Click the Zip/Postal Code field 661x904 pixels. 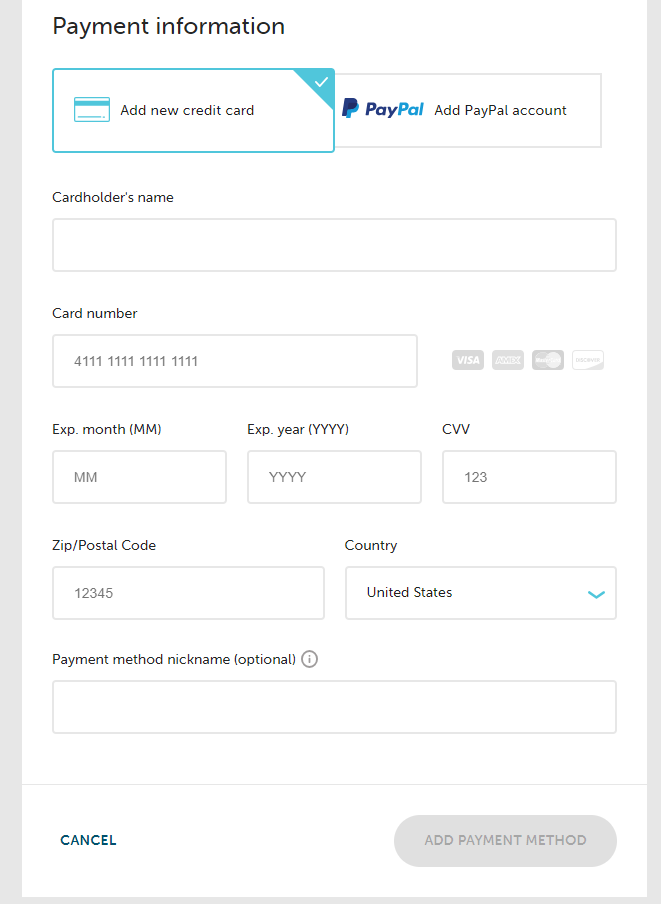point(188,593)
